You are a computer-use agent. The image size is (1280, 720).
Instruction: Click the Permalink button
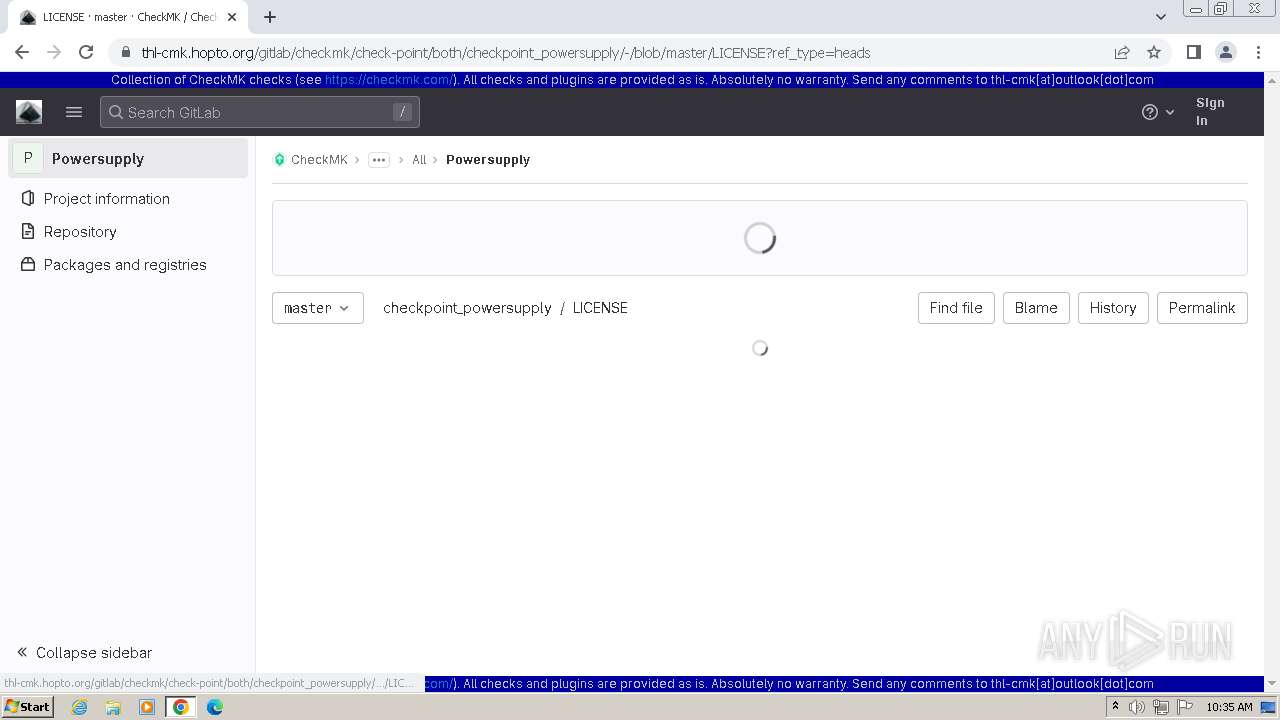coord(1202,308)
